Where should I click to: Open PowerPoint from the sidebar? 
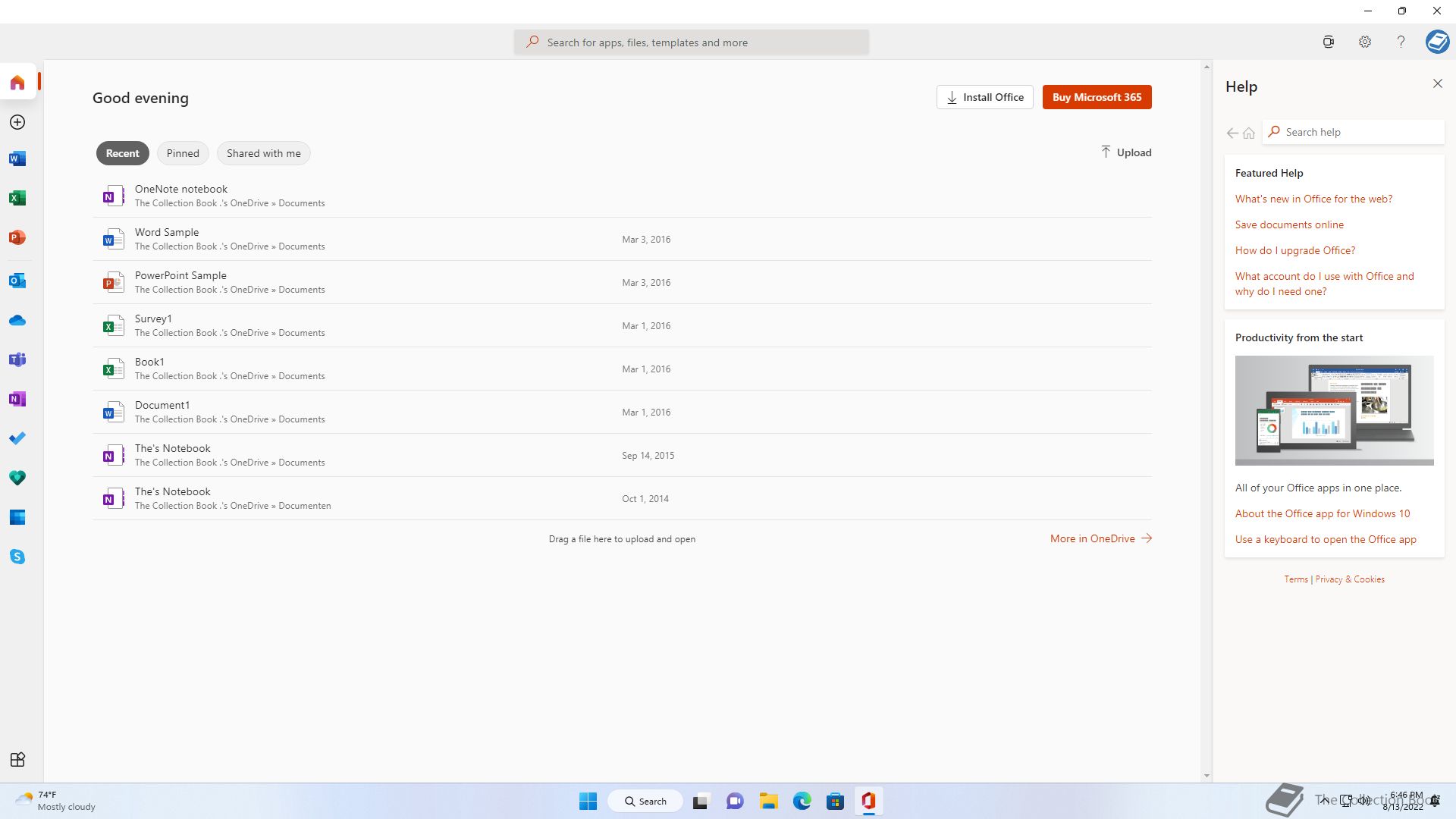[17, 237]
